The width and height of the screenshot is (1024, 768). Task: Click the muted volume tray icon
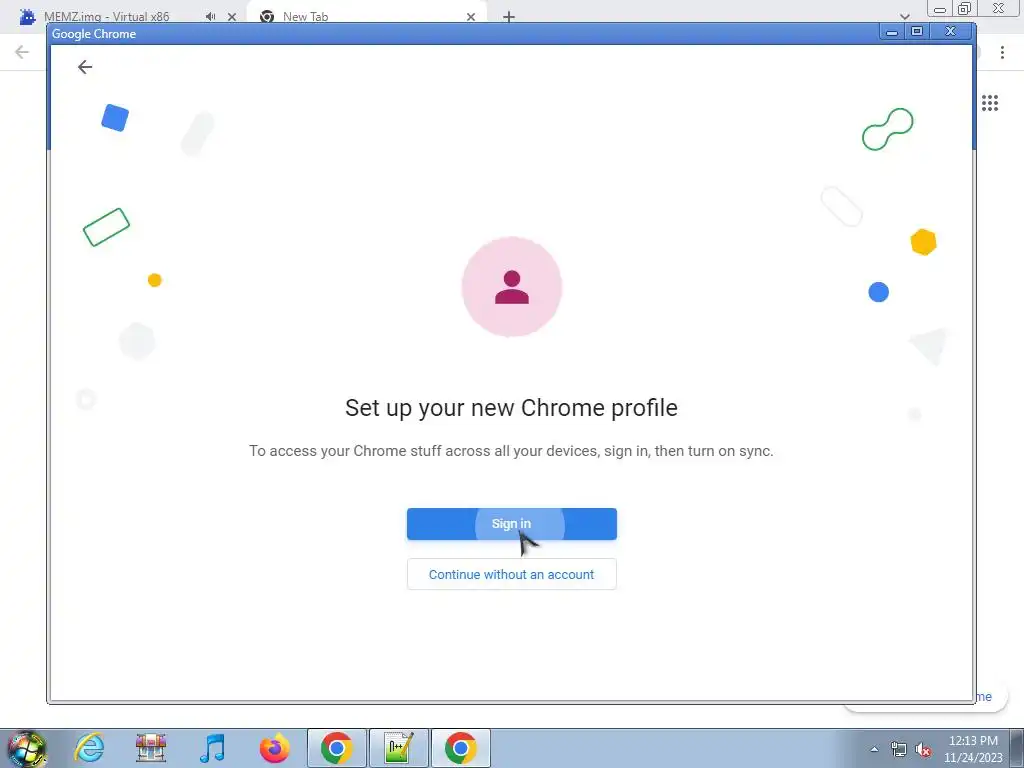click(x=923, y=749)
